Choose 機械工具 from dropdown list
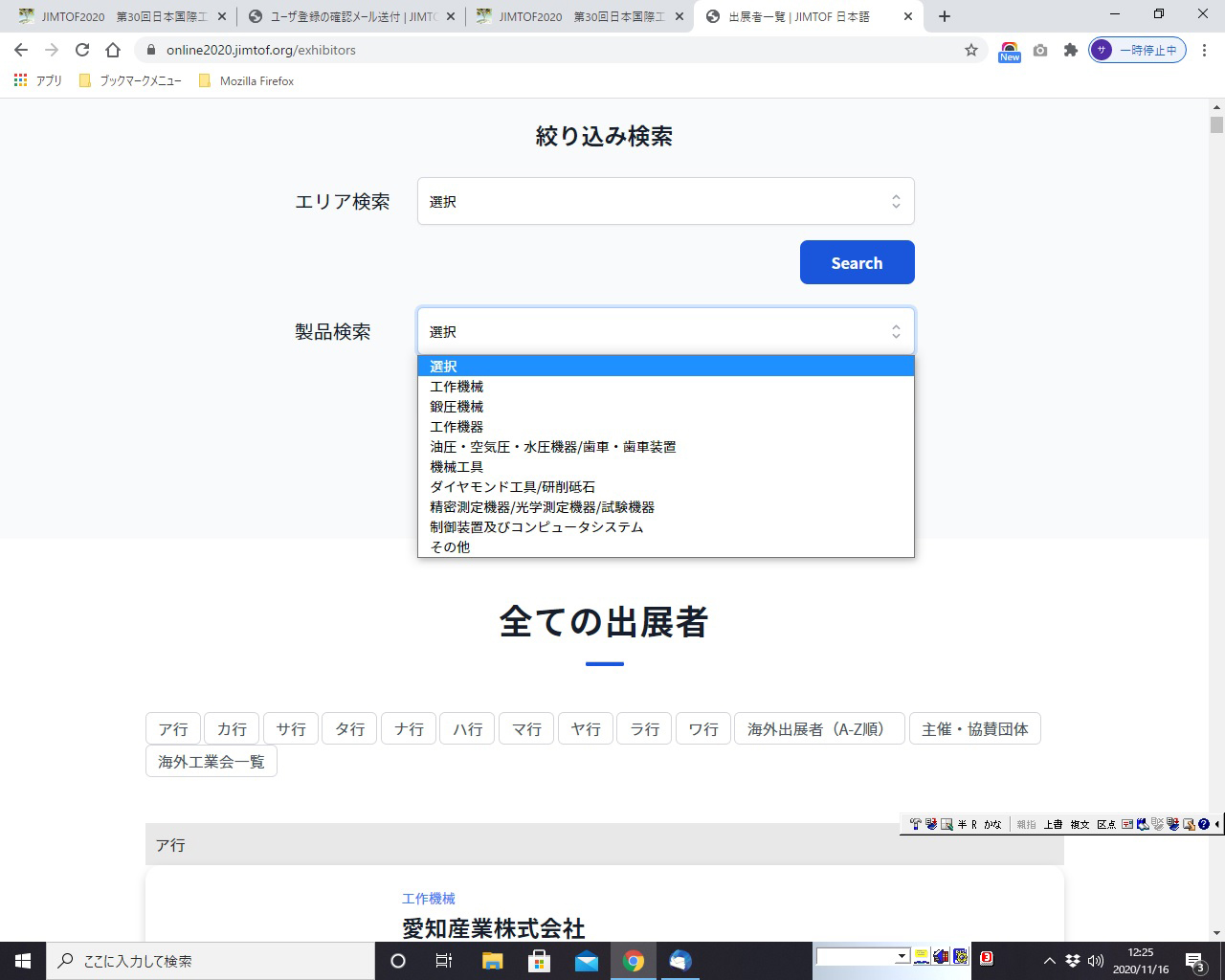Image resolution: width=1225 pixels, height=980 pixels. [x=666, y=467]
